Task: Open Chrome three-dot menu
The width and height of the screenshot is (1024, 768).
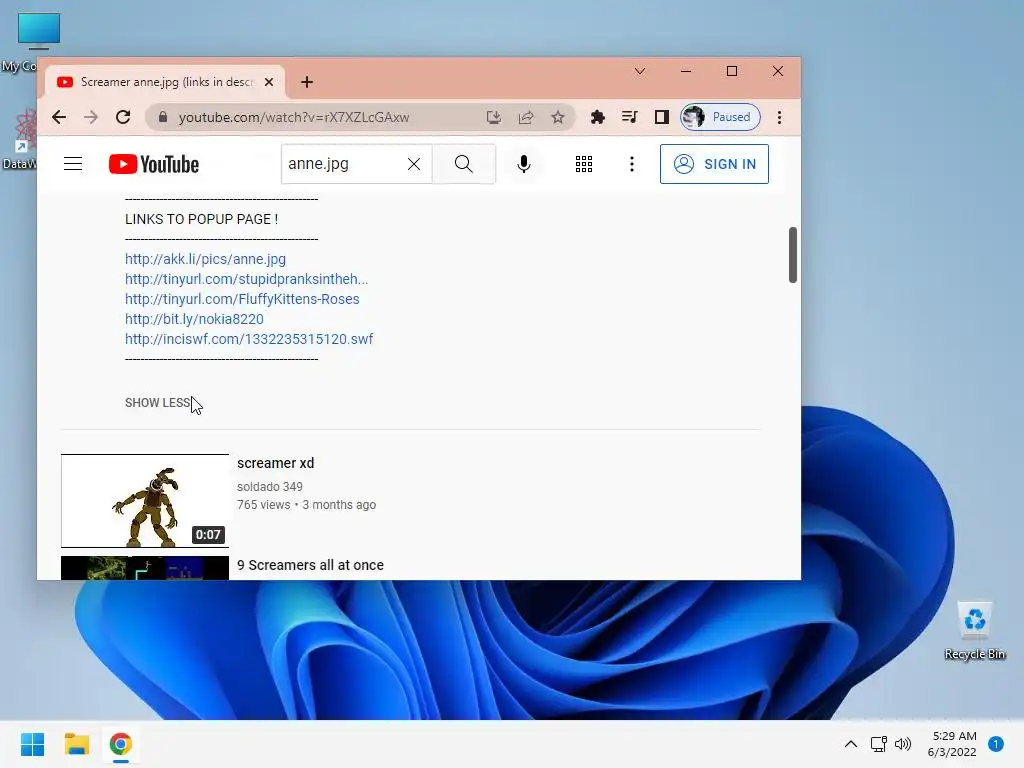Action: [779, 117]
